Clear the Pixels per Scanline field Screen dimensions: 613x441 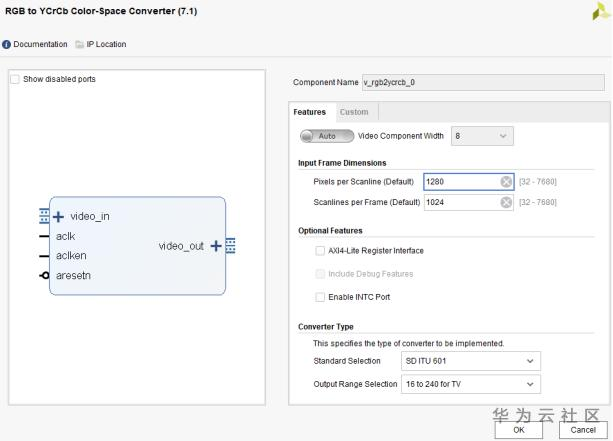(x=506, y=182)
